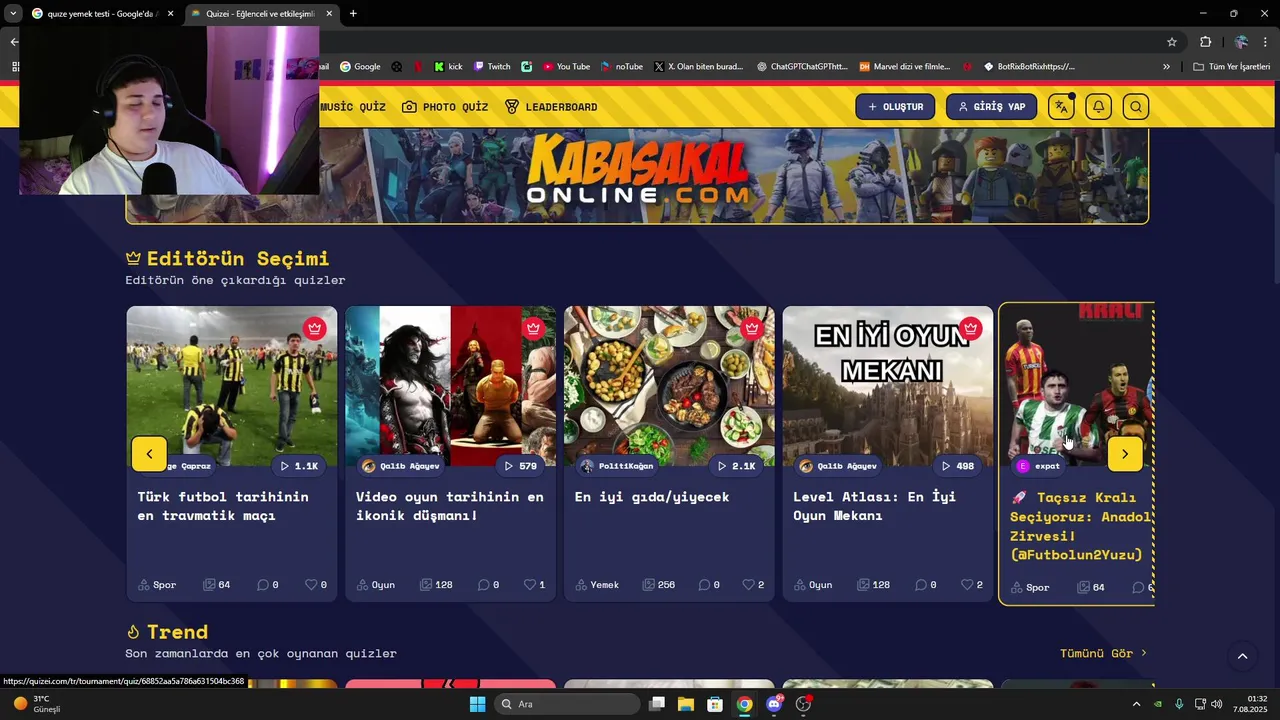Click the like heart on Türk futbol card
The height and width of the screenshot is (720, 1280).
pos(311,585)
